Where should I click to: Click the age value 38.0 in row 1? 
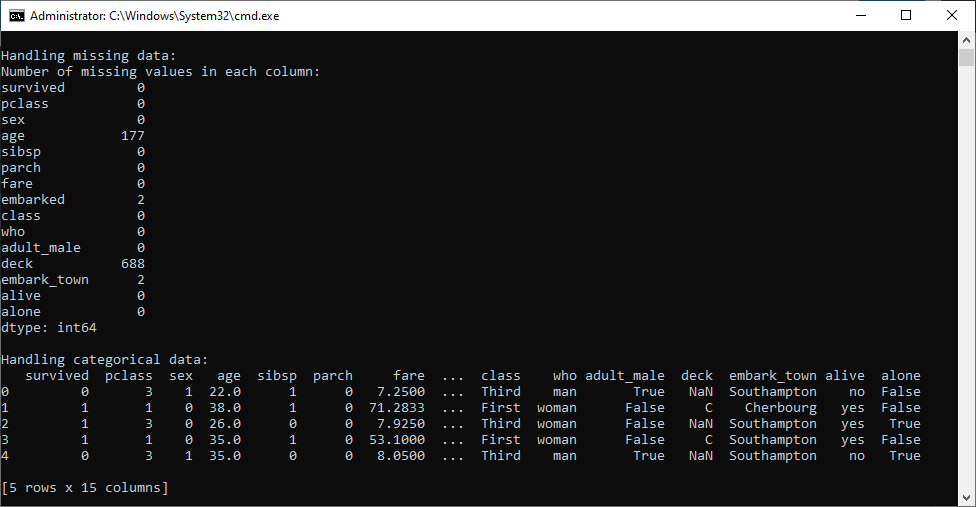tap(225, 408)
